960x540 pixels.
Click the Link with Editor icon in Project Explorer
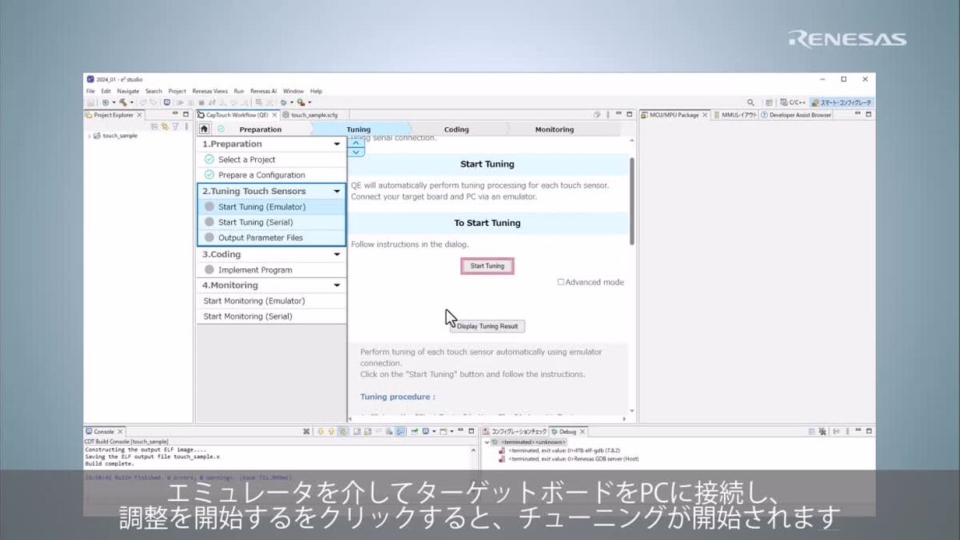coord(165,126)
